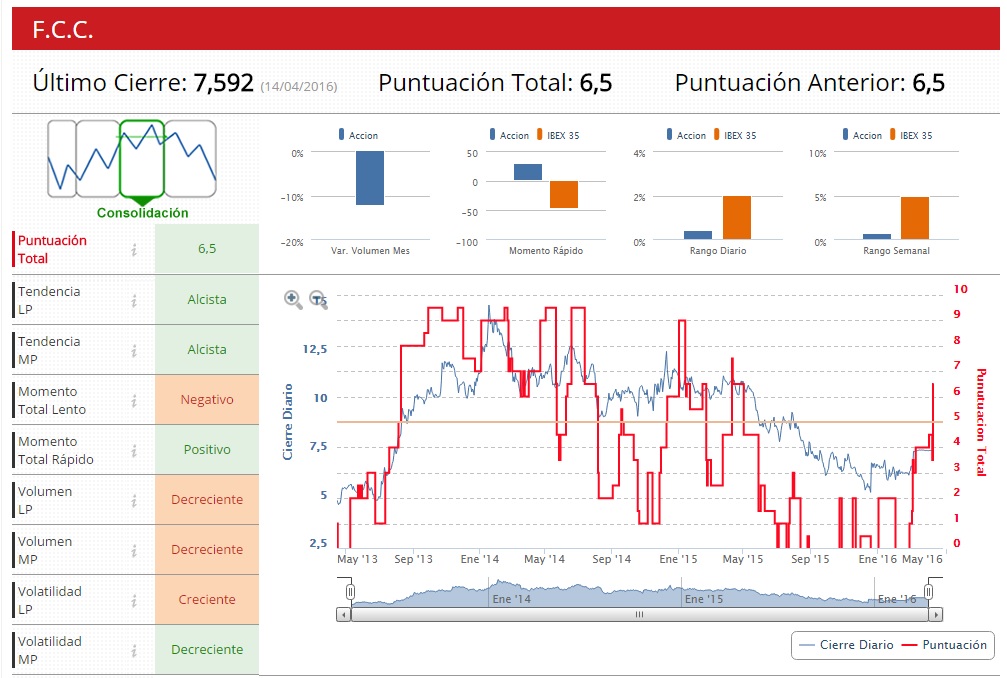Toggle Puntuación series in chart legend
1007x678 pixels.
(945, 645)
